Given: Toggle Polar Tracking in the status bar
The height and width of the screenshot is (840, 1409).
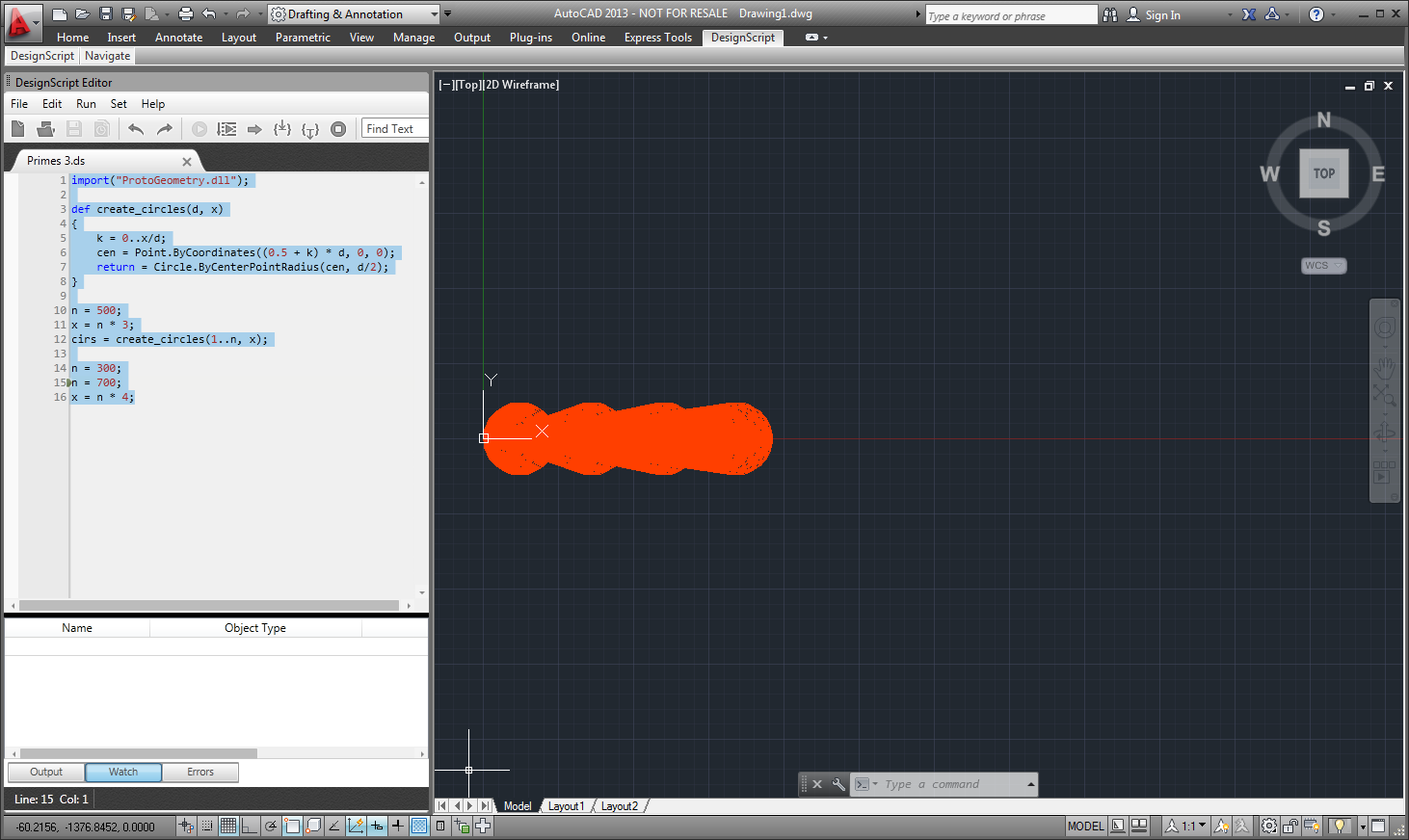Looking at the screenshot, I should [271, 826].
